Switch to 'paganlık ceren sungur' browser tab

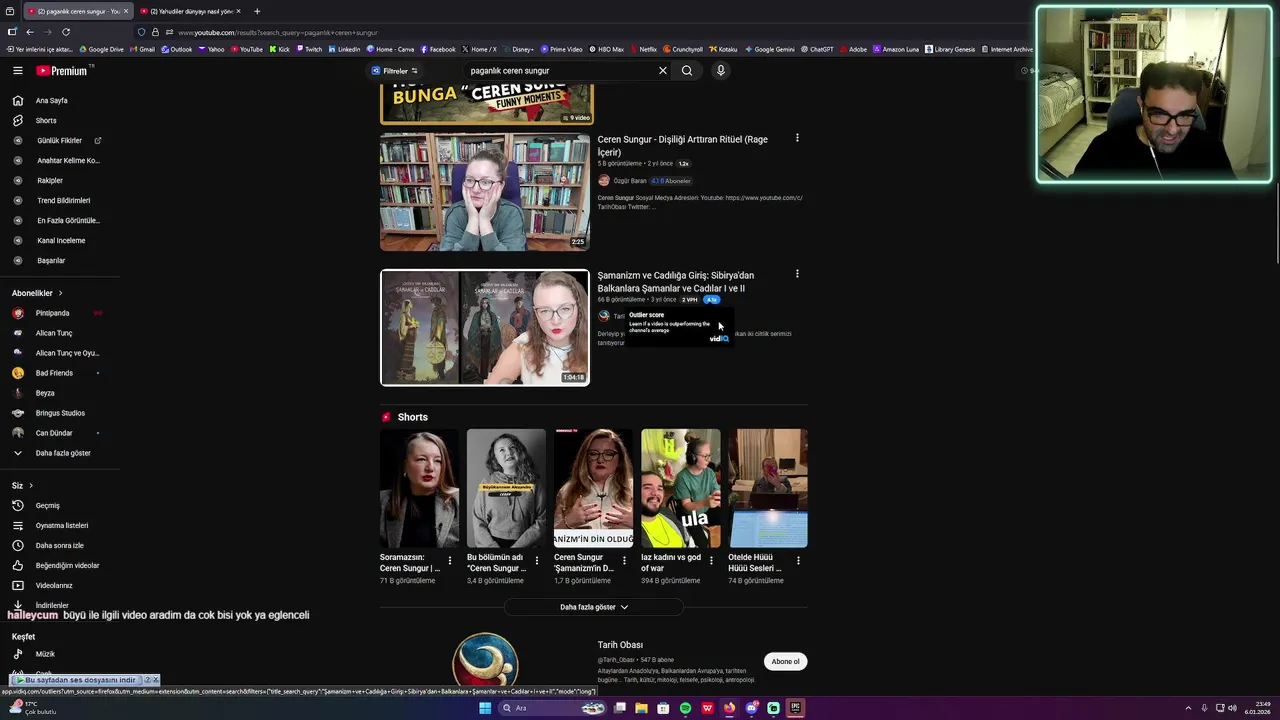77,11
